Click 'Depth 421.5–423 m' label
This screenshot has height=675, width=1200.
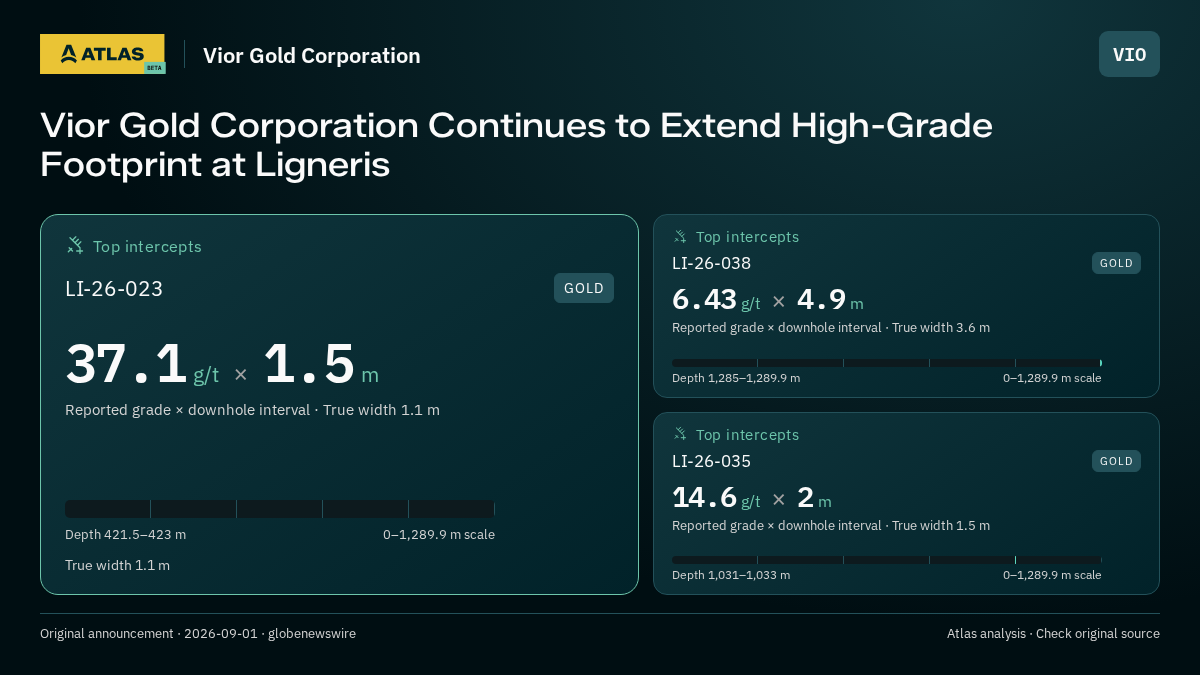click(125, 535)
